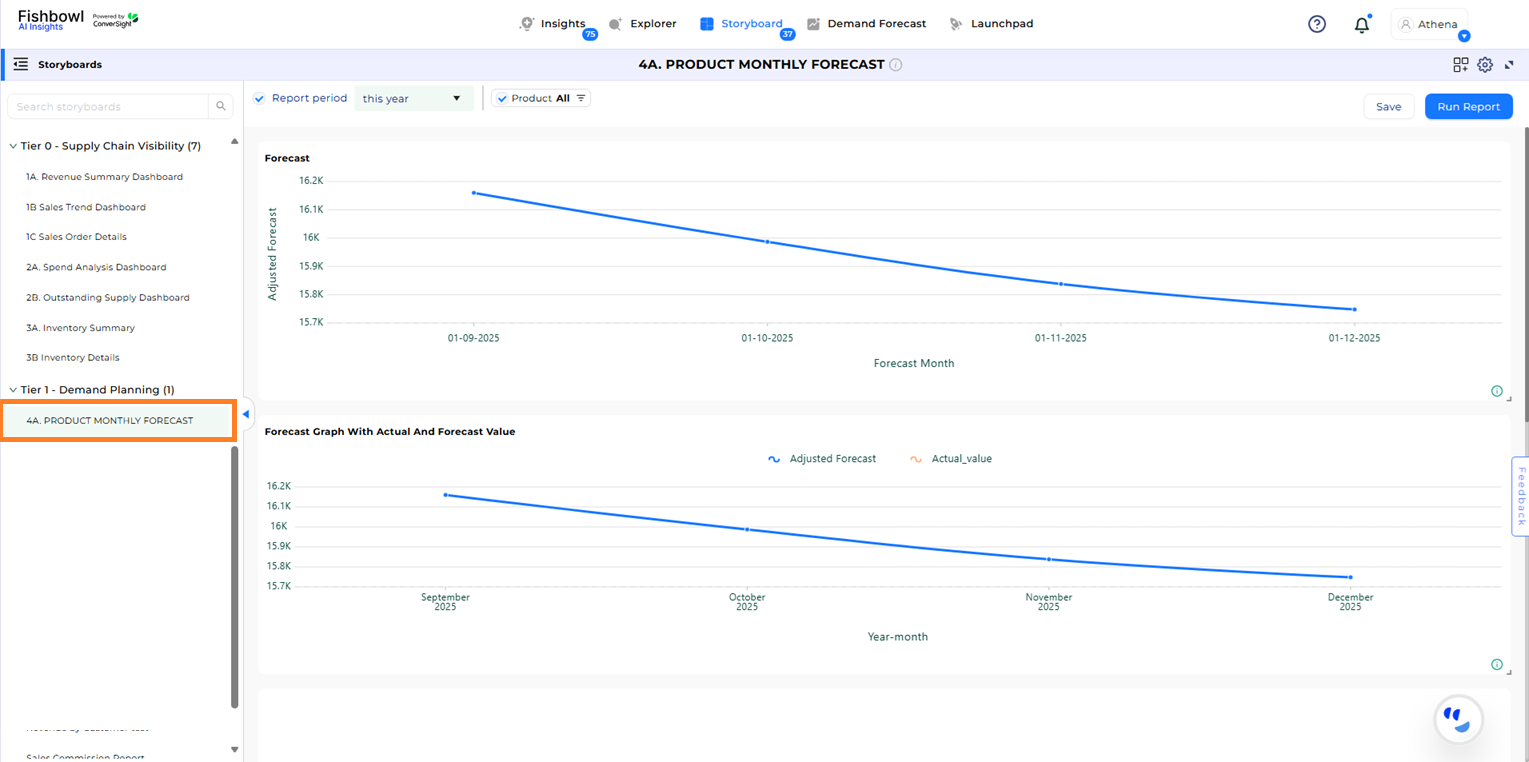The width and height of the screenshot is (1529, 762).
Task: Open the 'this year' report period dropdown
Action: [413, 98]
